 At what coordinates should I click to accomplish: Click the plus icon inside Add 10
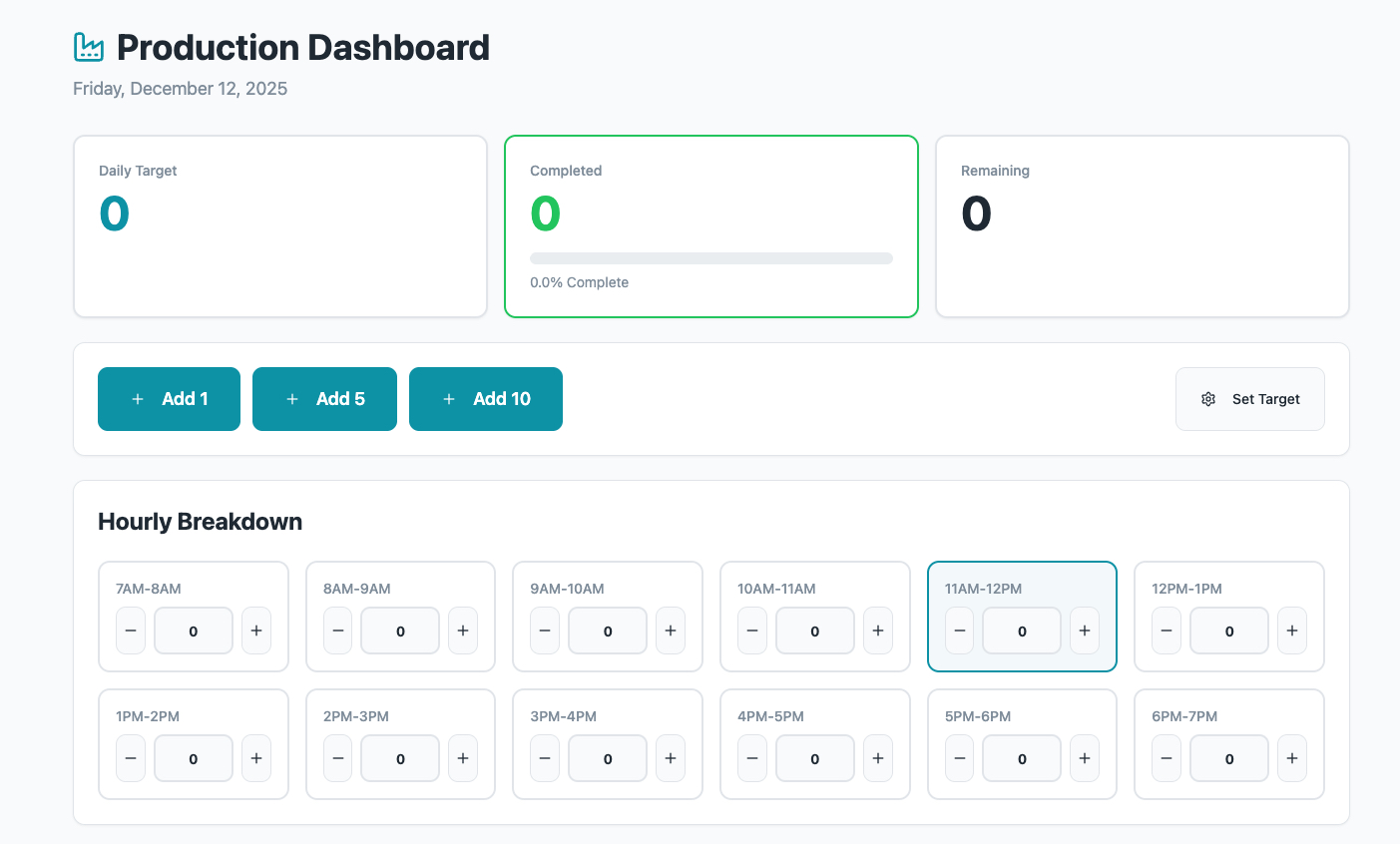(449, 398)
